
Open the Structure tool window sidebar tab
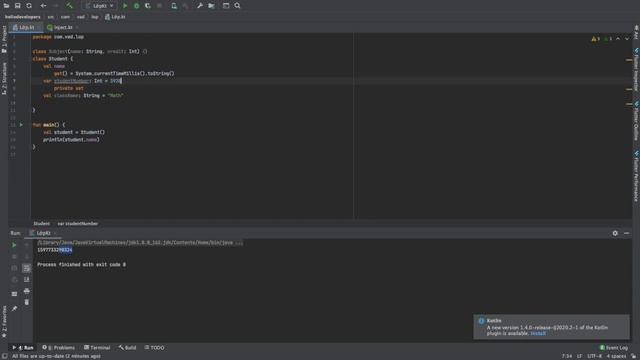pos(4,79)
